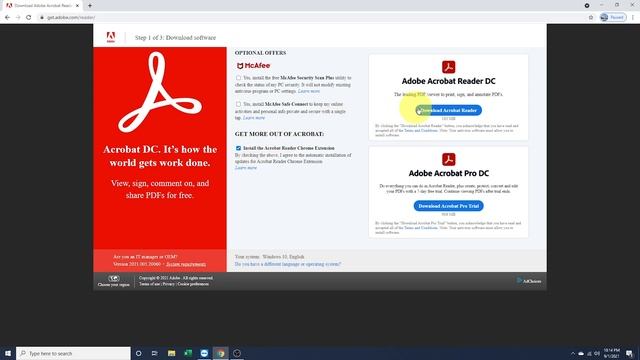The height and width of the screenshot is (360, 640).
Task: Click the System requirements link
Action: point(186,264)
